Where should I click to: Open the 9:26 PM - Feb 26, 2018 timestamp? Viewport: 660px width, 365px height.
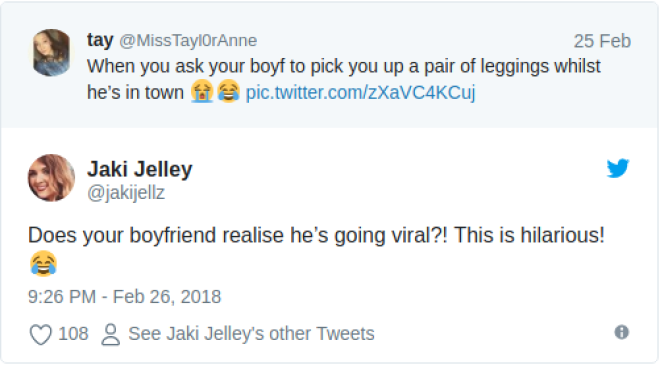125,297
